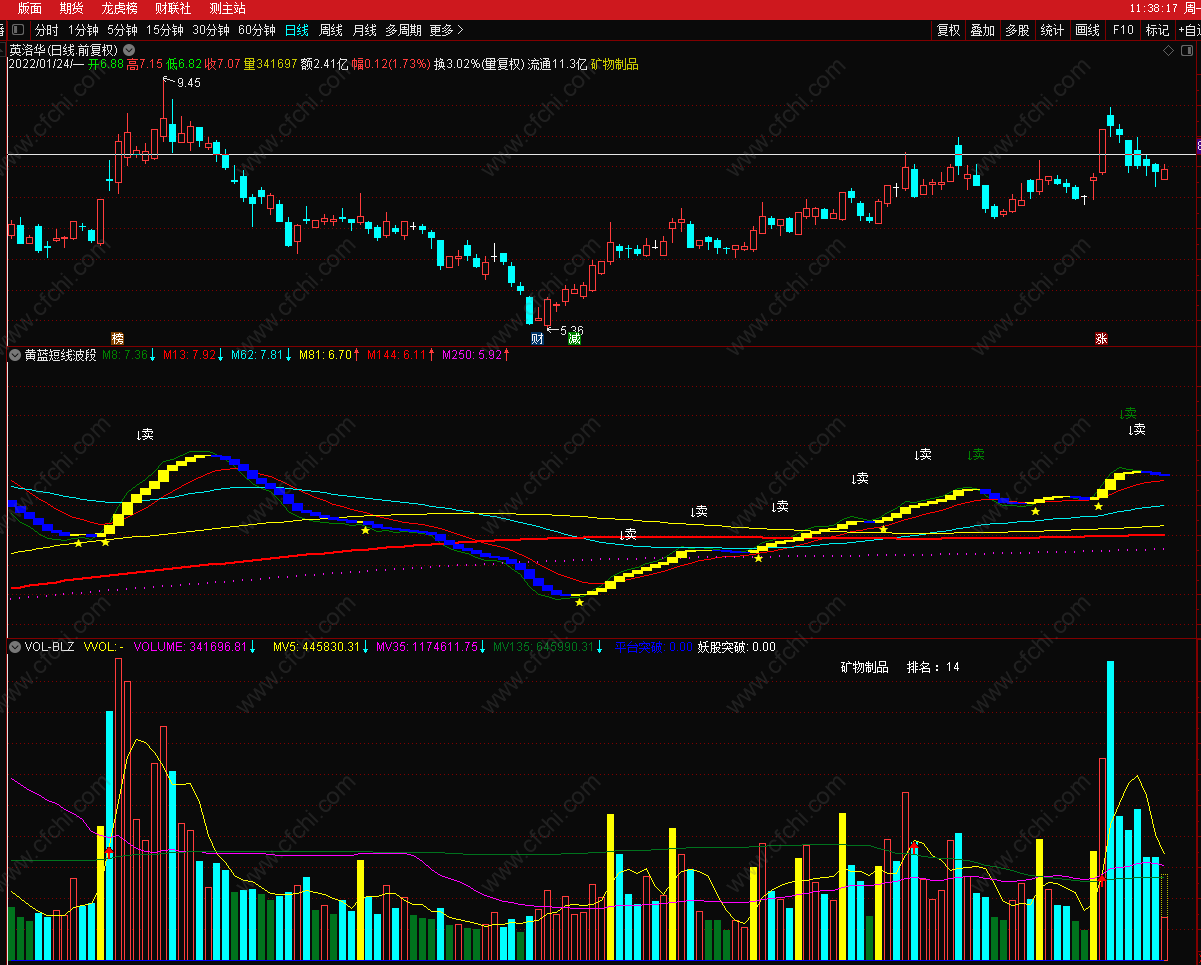Click the M13: 7.92 indicator value
The image size is (1201, 965).
(190, 355)
